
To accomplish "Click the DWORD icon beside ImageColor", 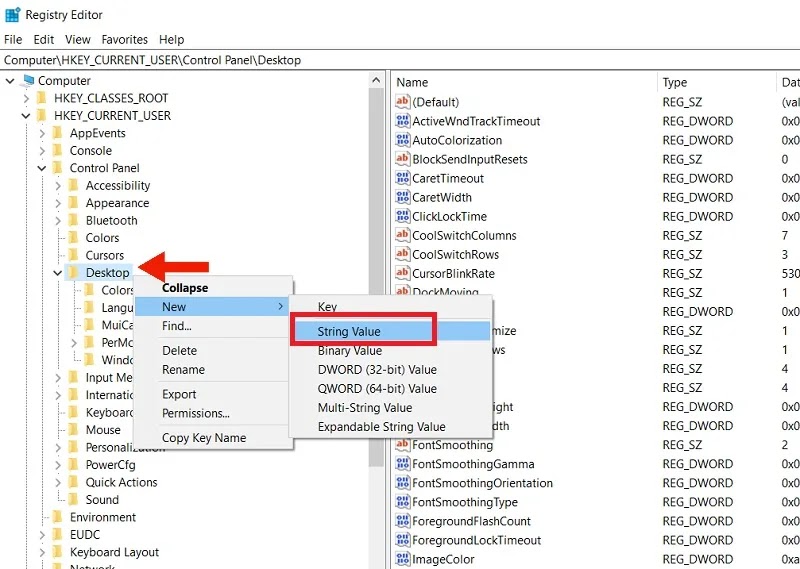I will [x=403, y=559].
